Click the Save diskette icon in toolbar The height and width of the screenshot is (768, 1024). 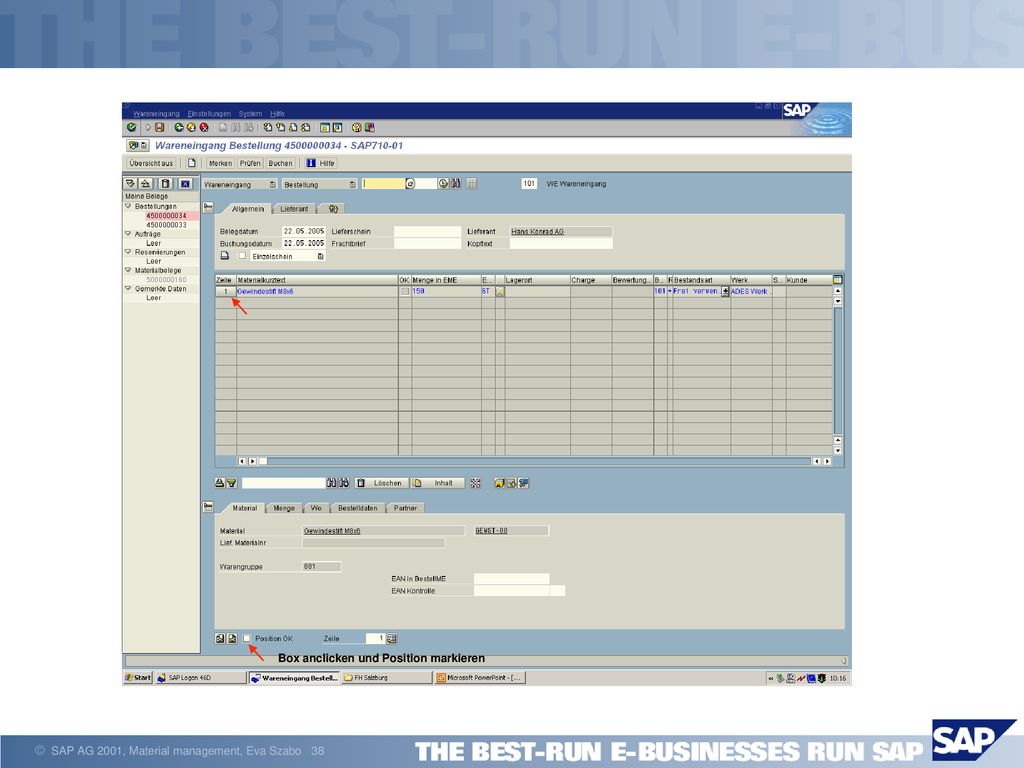[159, 127]
